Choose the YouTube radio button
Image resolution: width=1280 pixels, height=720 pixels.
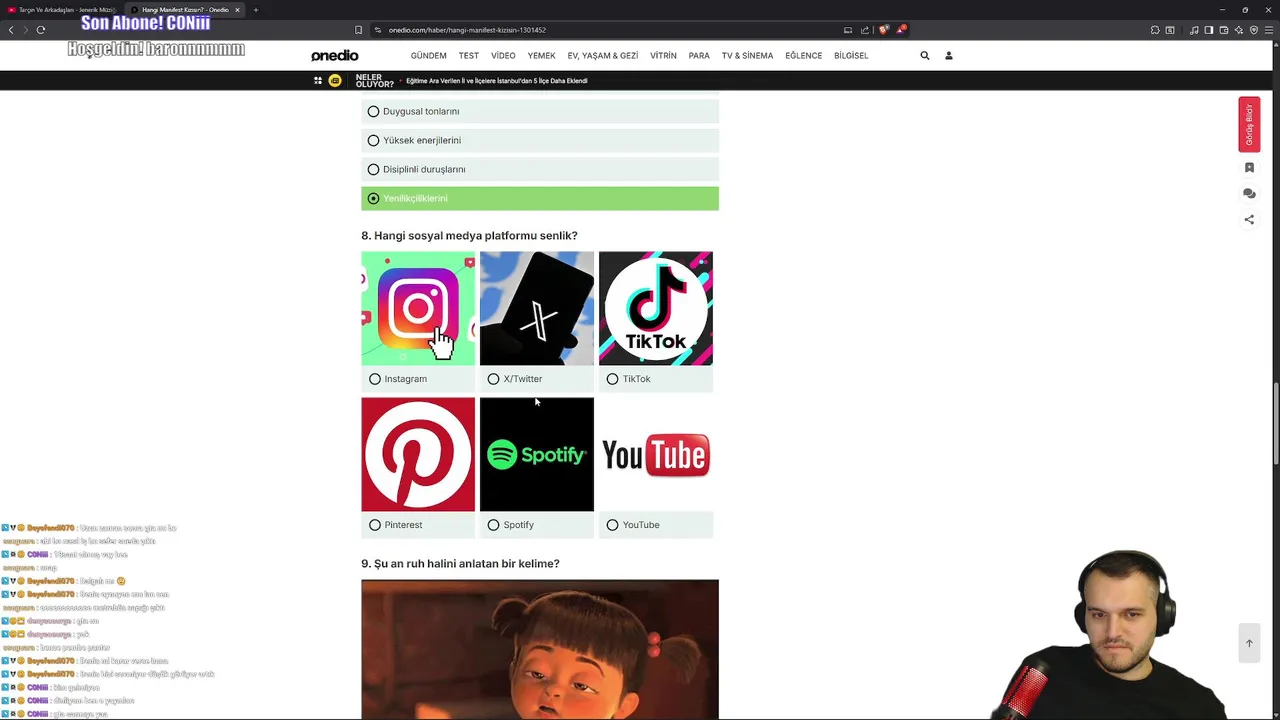pyautogui.click(x=612, y=525)
